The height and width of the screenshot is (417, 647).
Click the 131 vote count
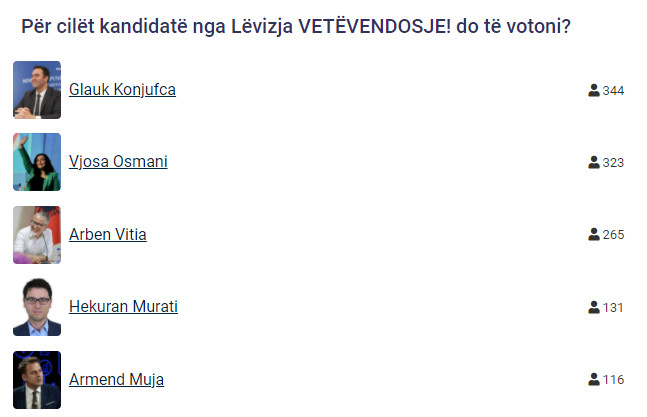pos(613,308)
